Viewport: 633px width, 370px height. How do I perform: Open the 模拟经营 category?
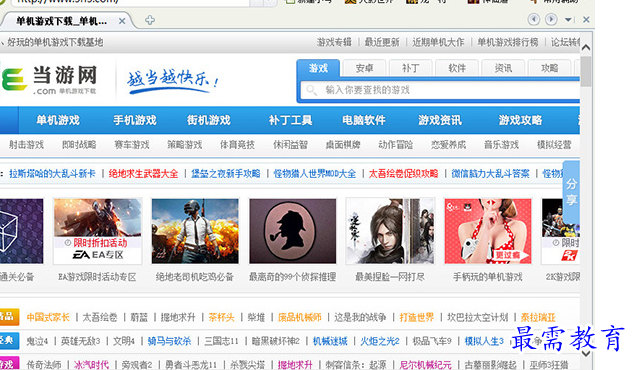click(554, 144)
